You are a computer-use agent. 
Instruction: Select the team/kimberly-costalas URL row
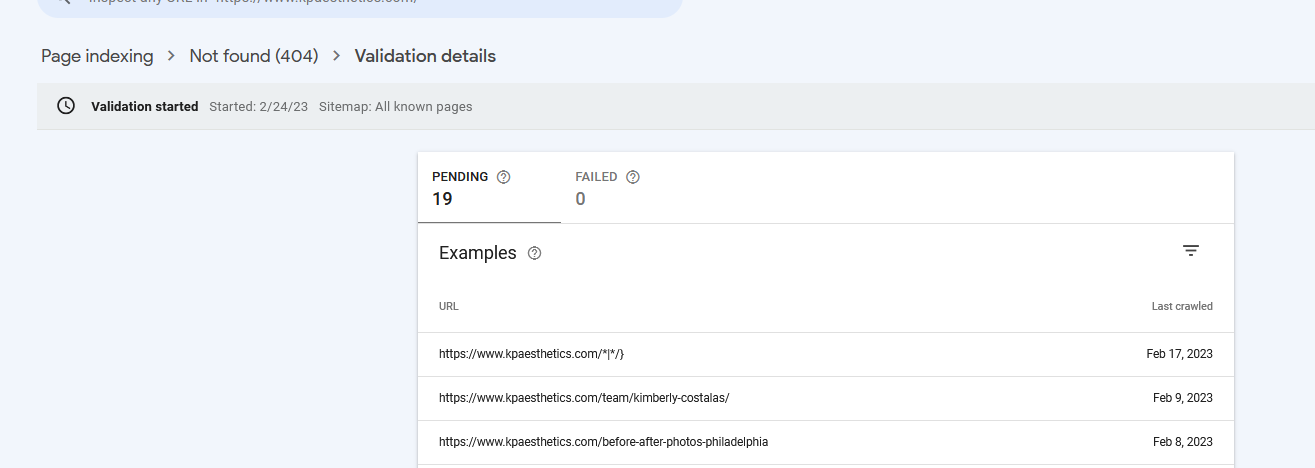826,398
